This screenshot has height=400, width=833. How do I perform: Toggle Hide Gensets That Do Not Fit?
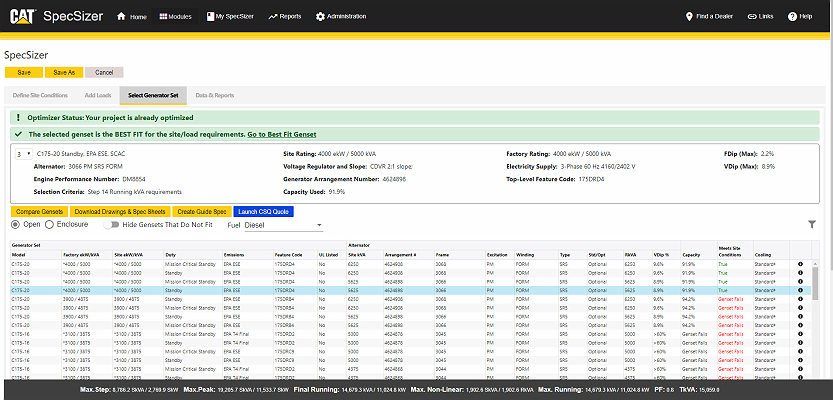111,225
